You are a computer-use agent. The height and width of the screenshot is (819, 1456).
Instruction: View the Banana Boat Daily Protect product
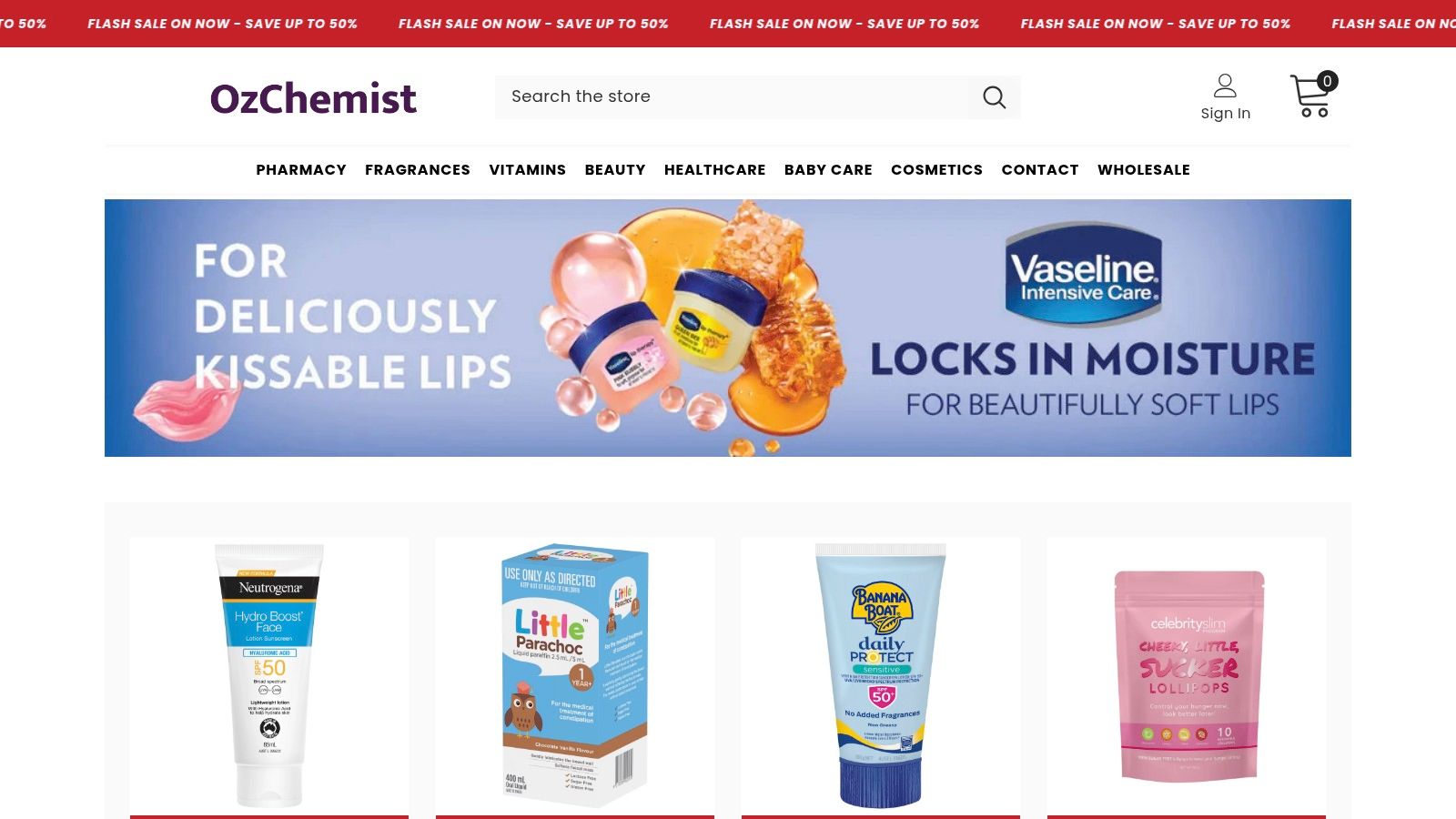(x=881, y=675)
